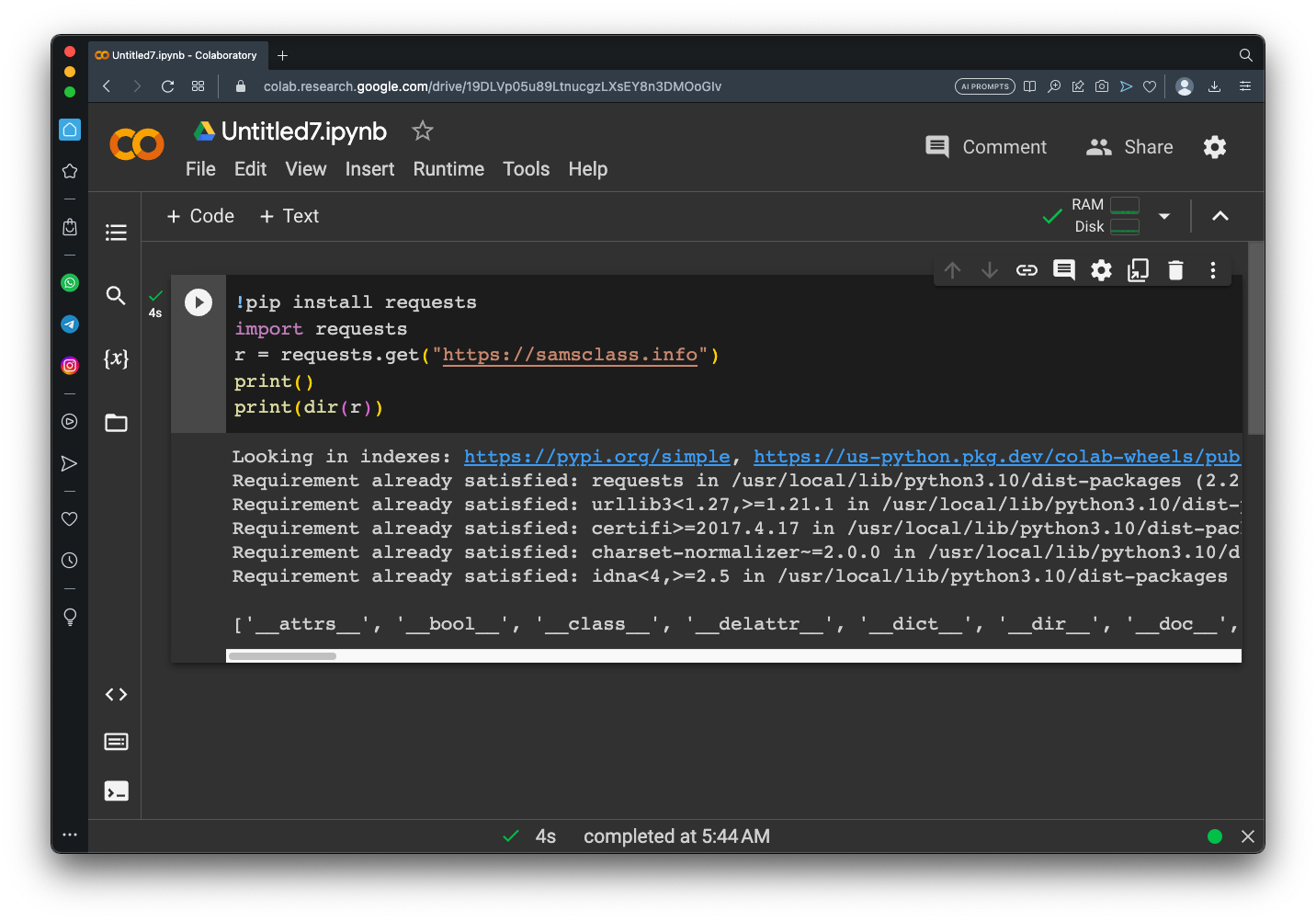Open the code snippets icon
The image size is (1316, 921).
coord(116,695)
